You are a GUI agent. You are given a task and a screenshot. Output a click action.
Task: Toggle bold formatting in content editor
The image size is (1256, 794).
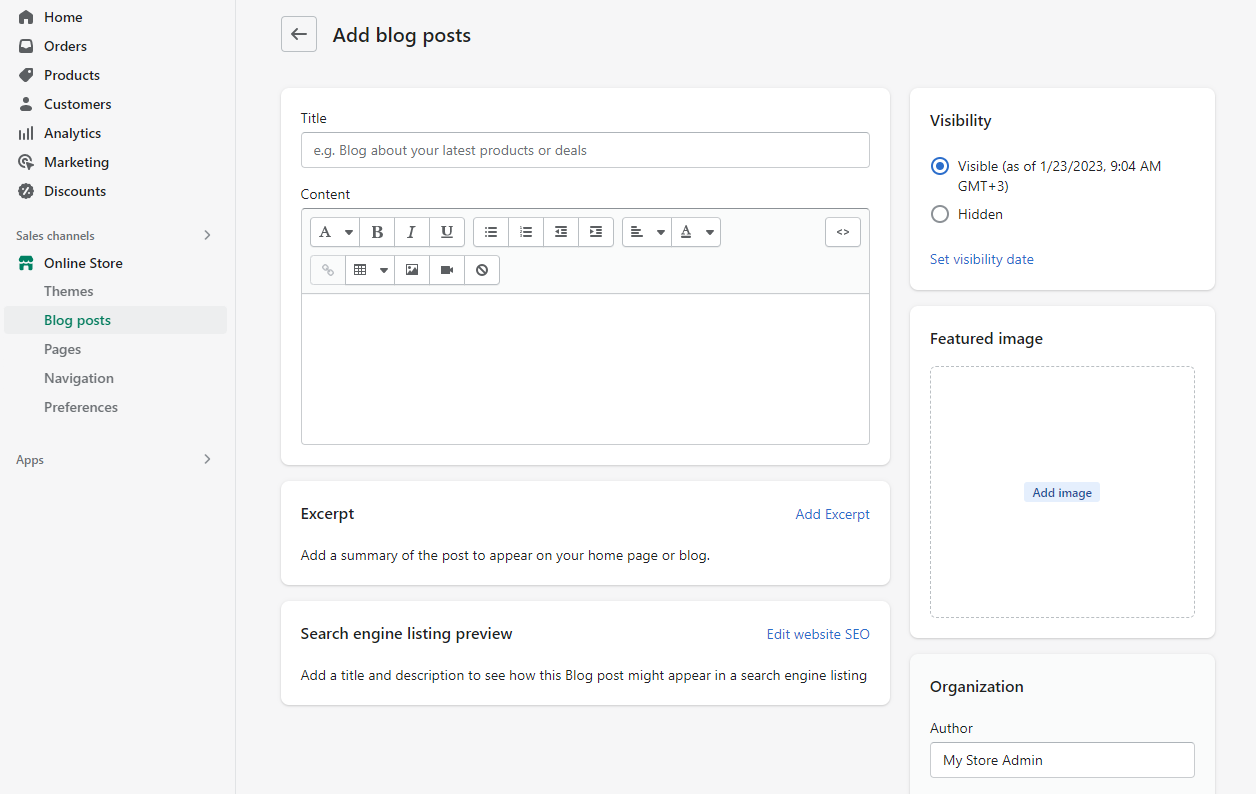[377, 232]
